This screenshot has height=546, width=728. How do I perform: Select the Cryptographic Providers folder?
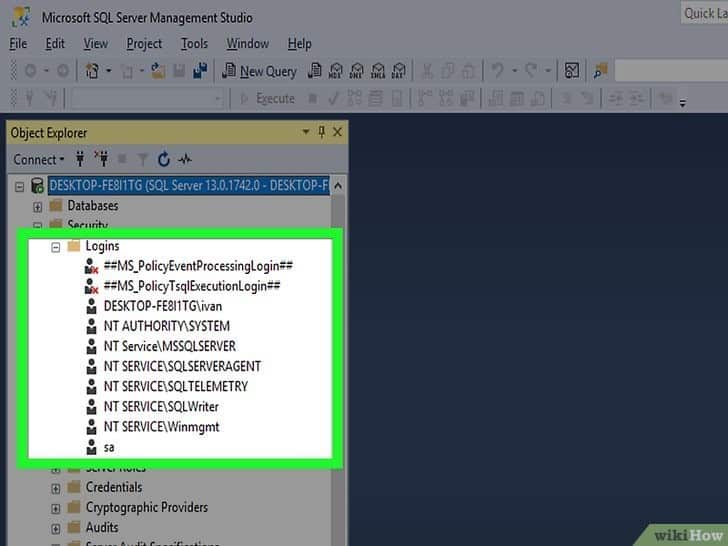(x=147, y=507)
